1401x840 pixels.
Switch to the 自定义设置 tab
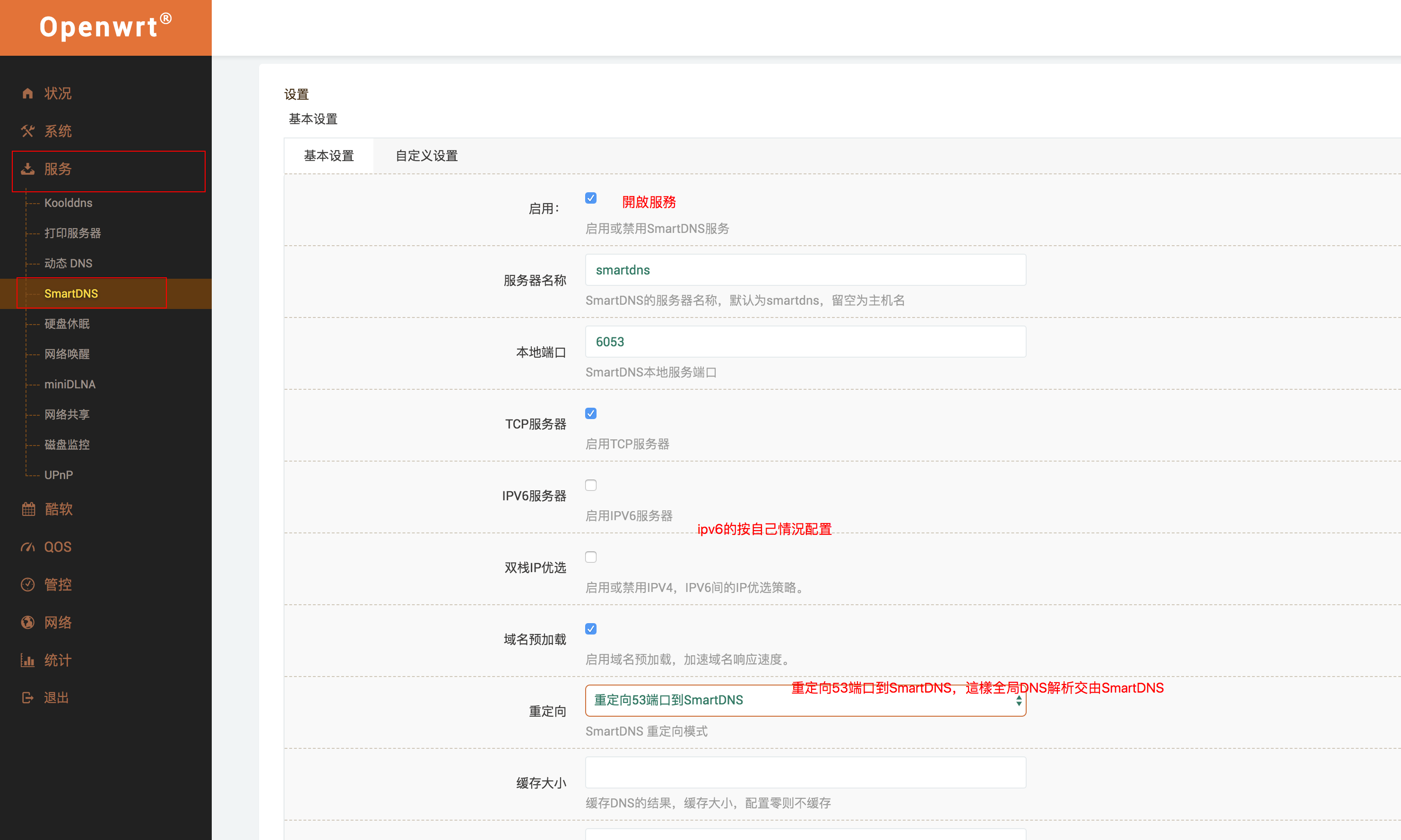(x=426, y=155)
